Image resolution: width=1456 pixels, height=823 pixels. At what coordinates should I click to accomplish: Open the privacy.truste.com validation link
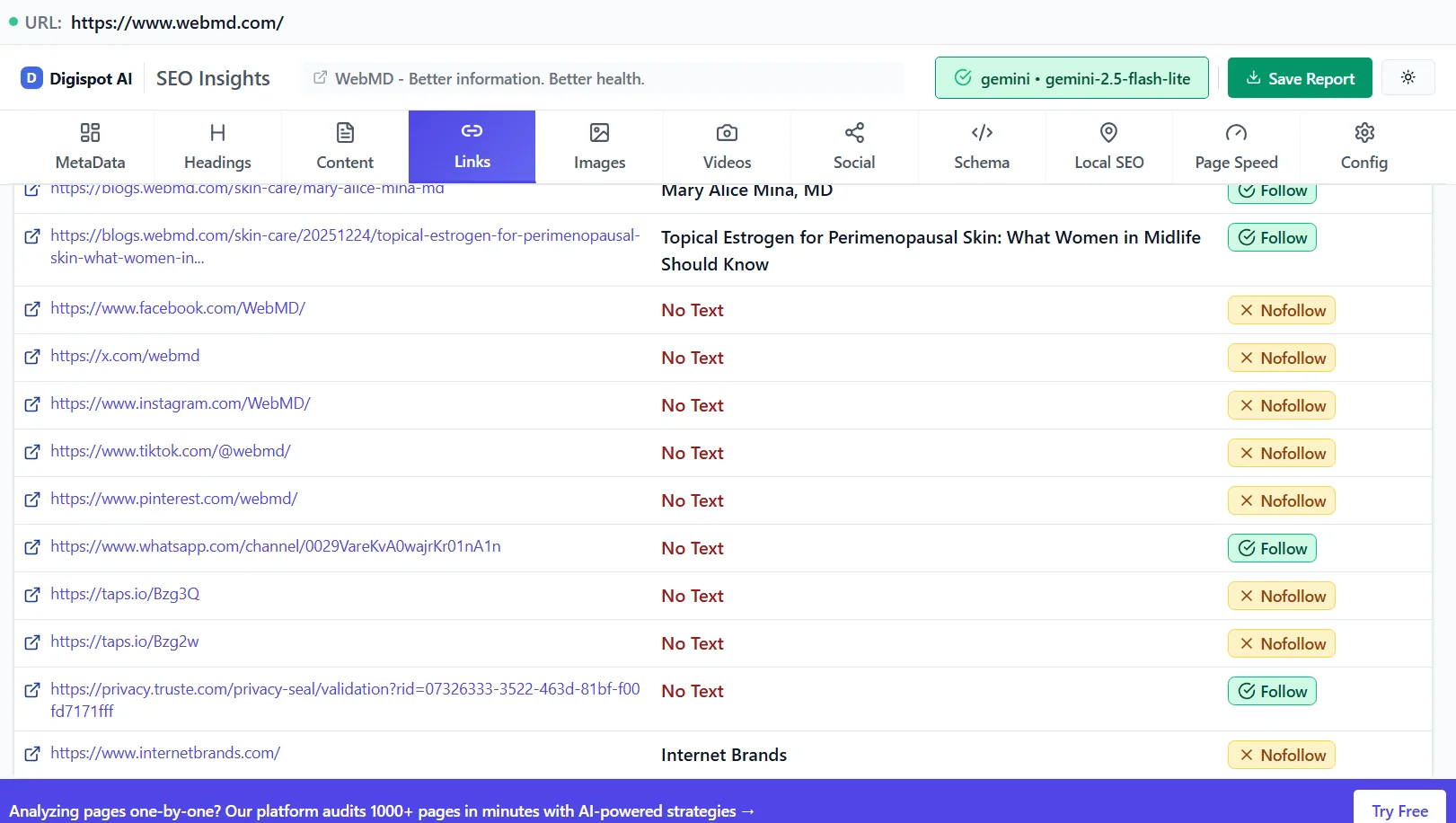345,700
